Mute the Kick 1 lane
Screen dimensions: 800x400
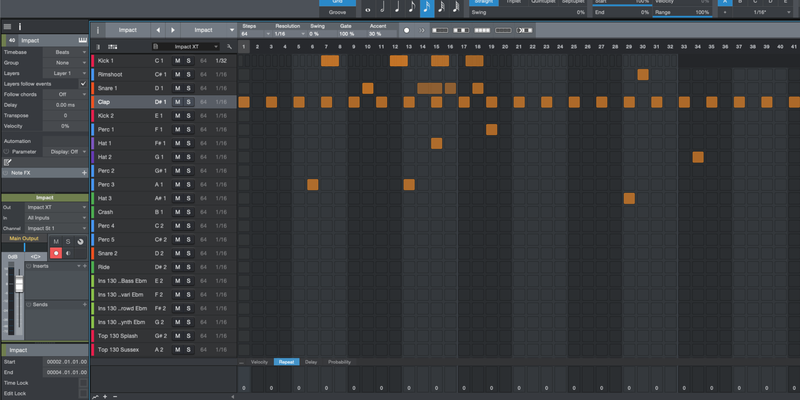(178, 61)
